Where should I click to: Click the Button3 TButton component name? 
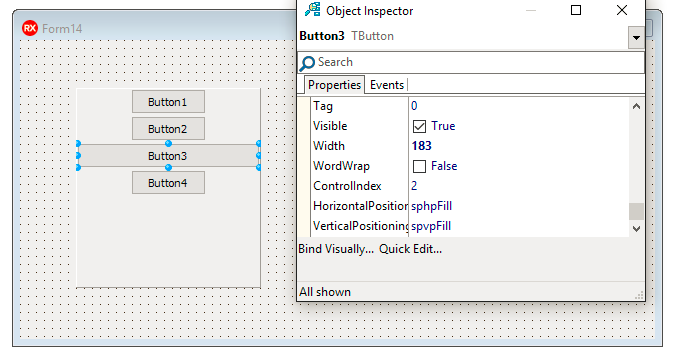(346, 36)
